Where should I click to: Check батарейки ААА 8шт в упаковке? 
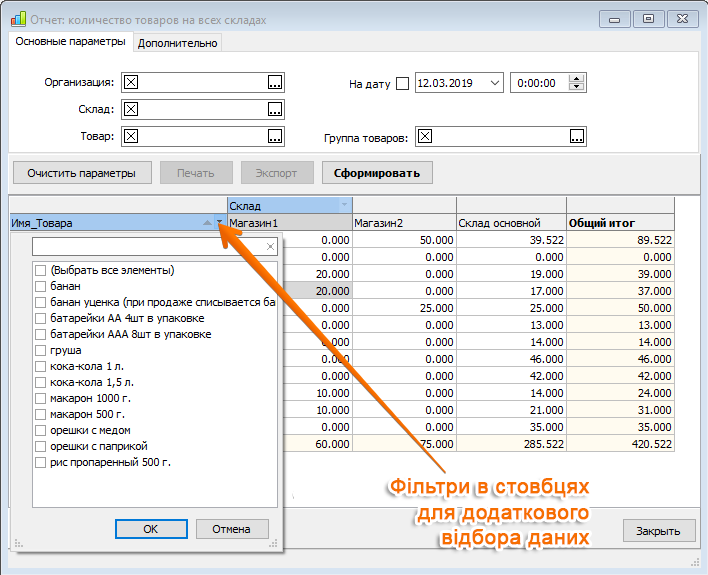(40, 334)
